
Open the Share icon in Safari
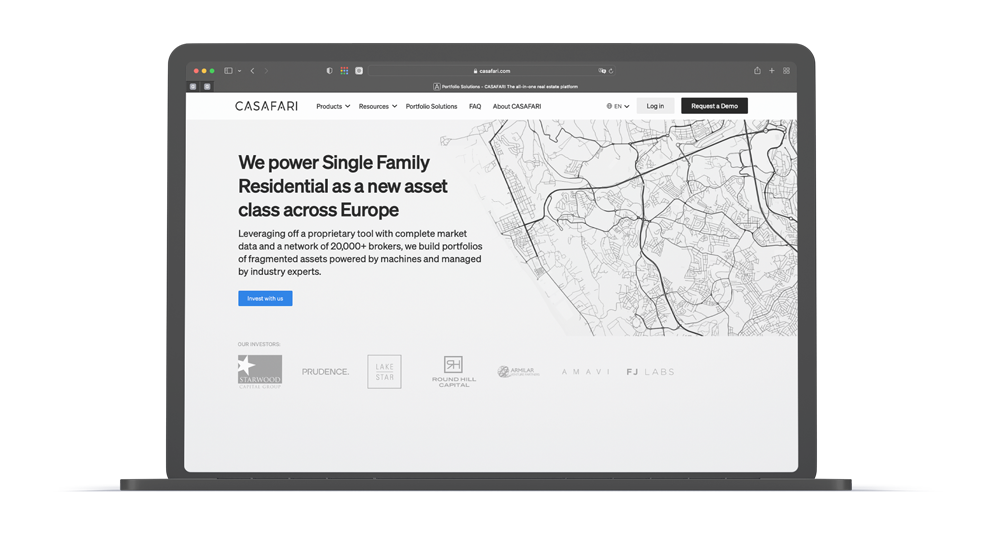(757, 71)
